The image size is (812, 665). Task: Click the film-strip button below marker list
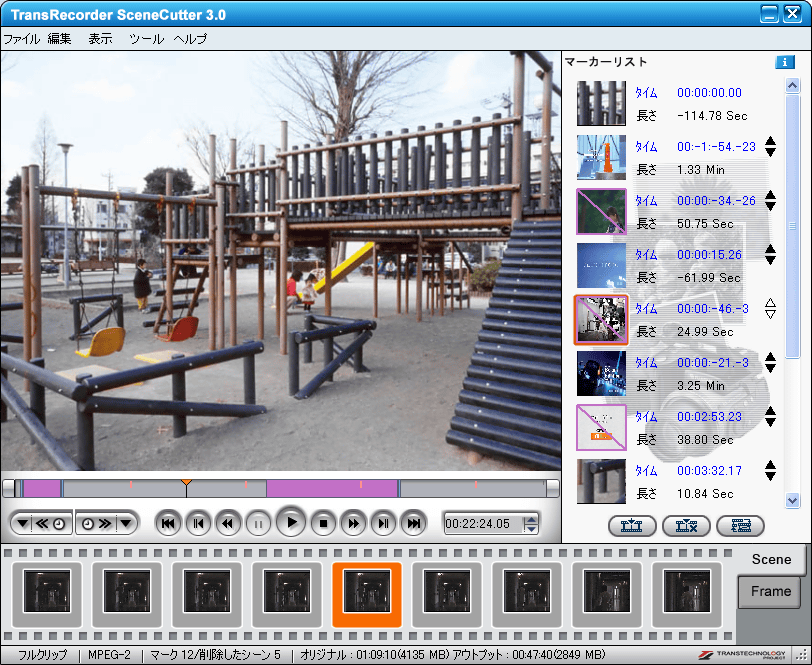coord(741,526)
